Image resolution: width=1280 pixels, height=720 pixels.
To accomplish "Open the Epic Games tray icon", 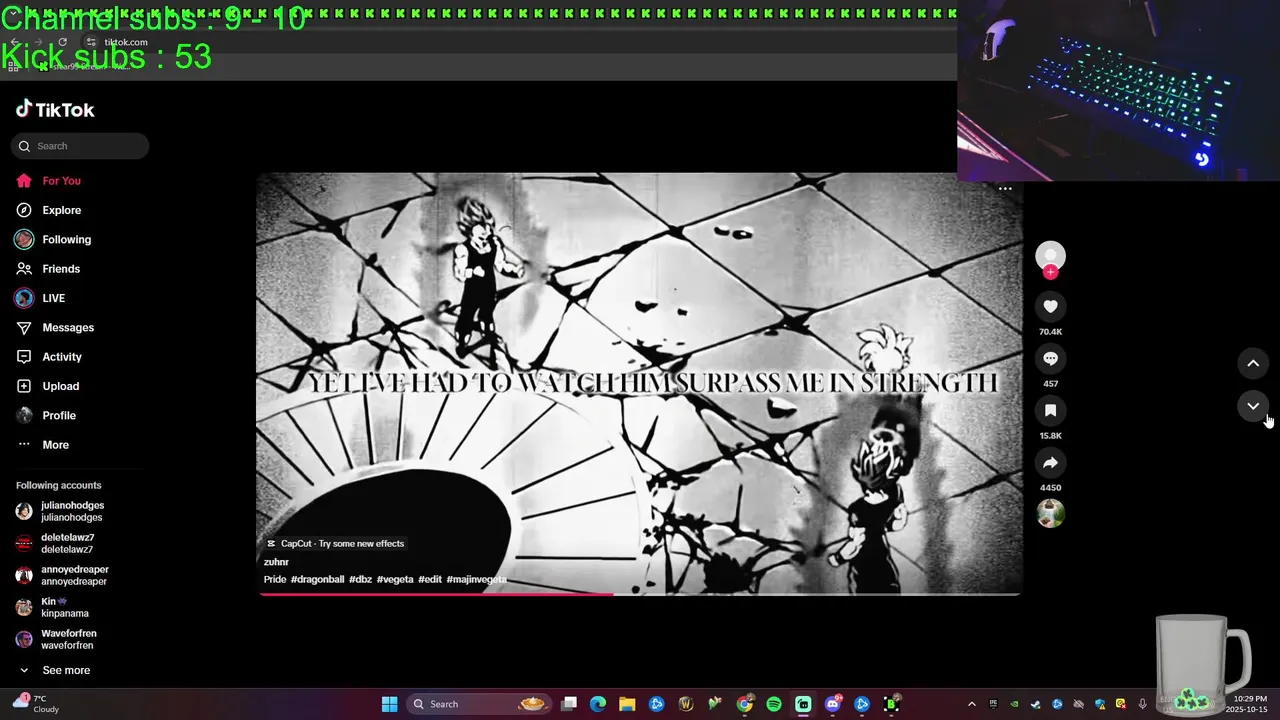I will click(x=993, y=704).
